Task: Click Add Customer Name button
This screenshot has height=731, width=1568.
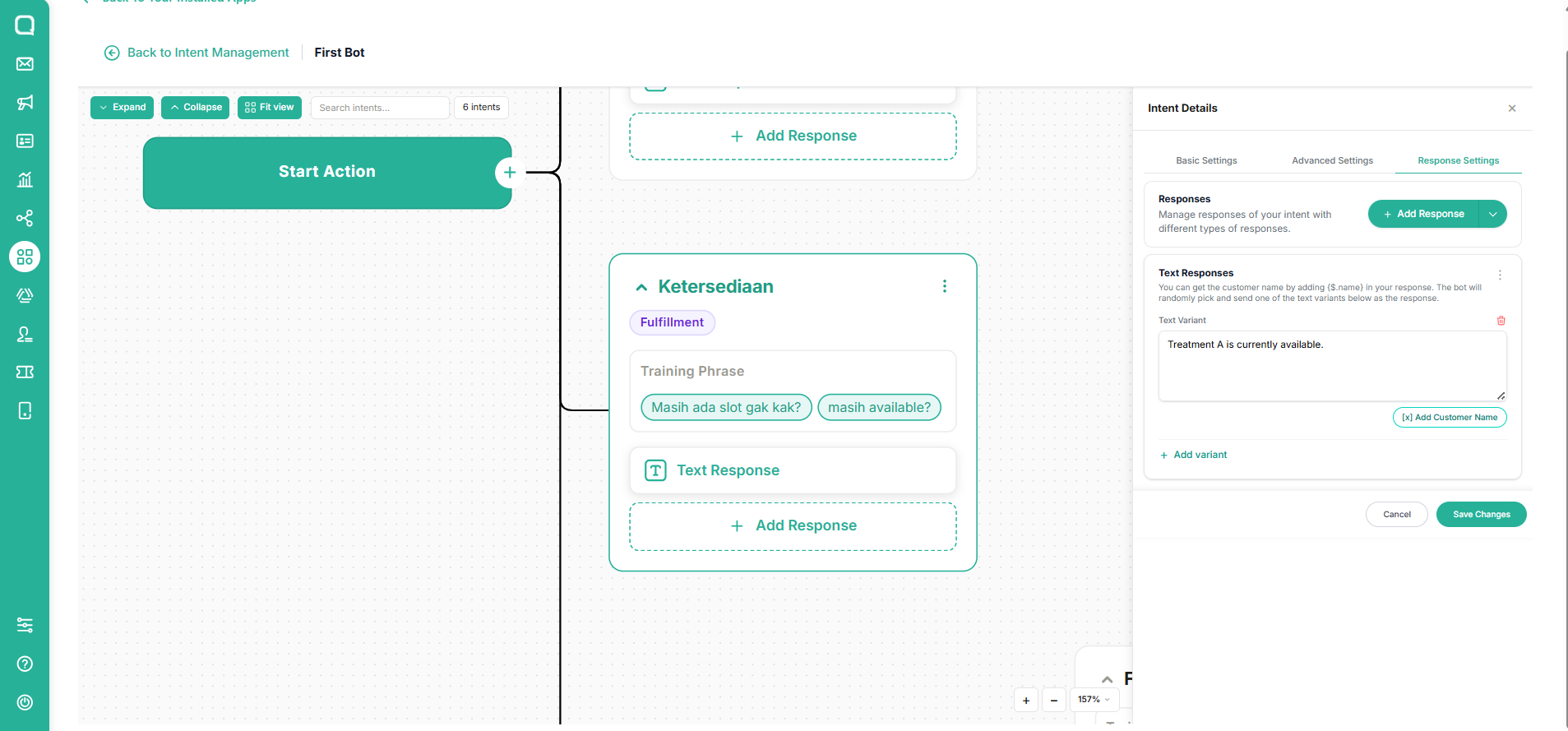Action: tap(1450, 418)
